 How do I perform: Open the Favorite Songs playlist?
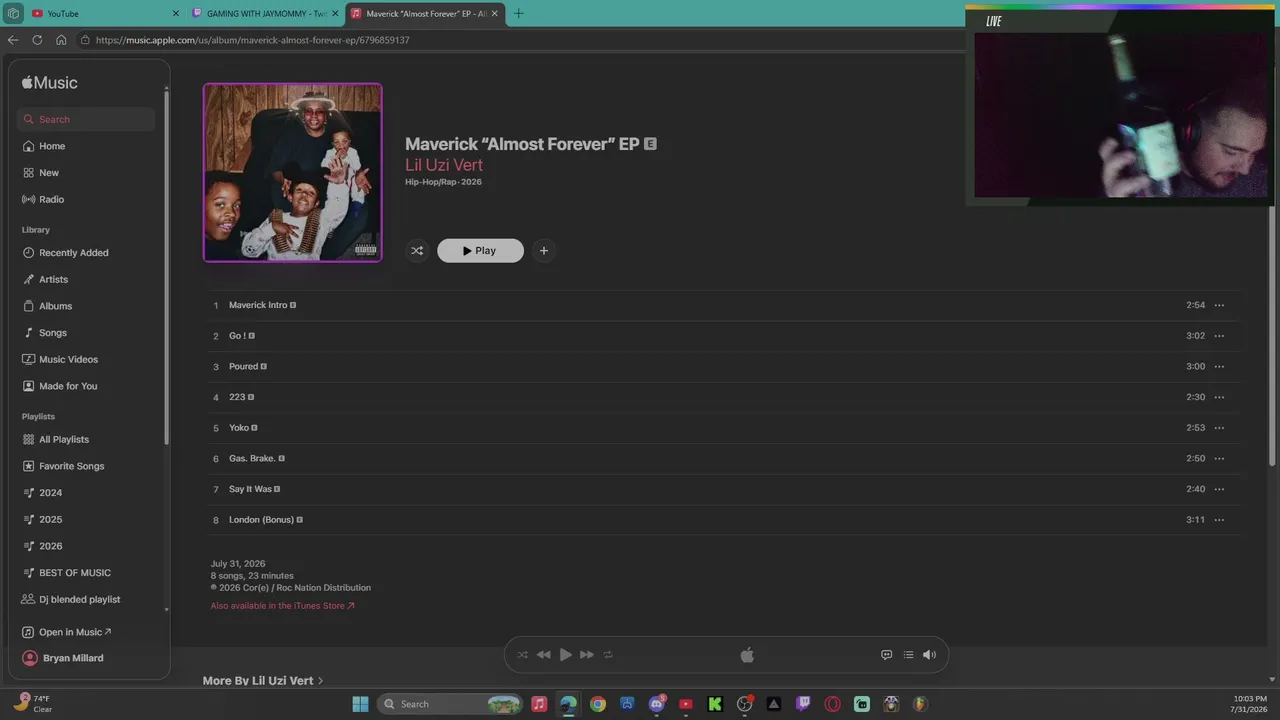[x=71, y=466]
